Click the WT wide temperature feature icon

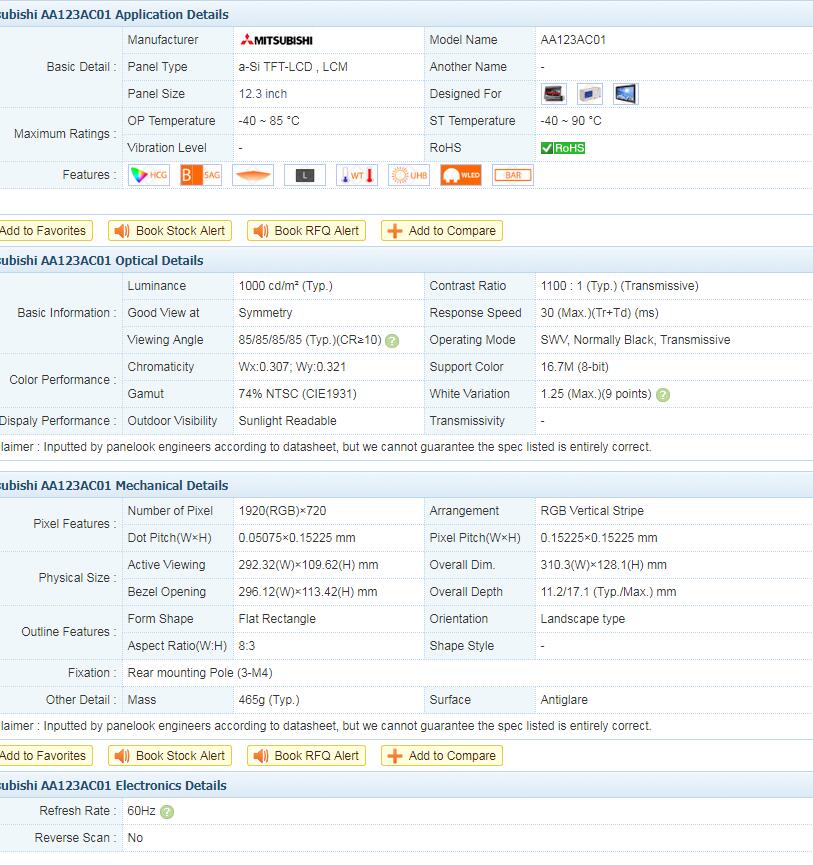[x=357, y=175]
